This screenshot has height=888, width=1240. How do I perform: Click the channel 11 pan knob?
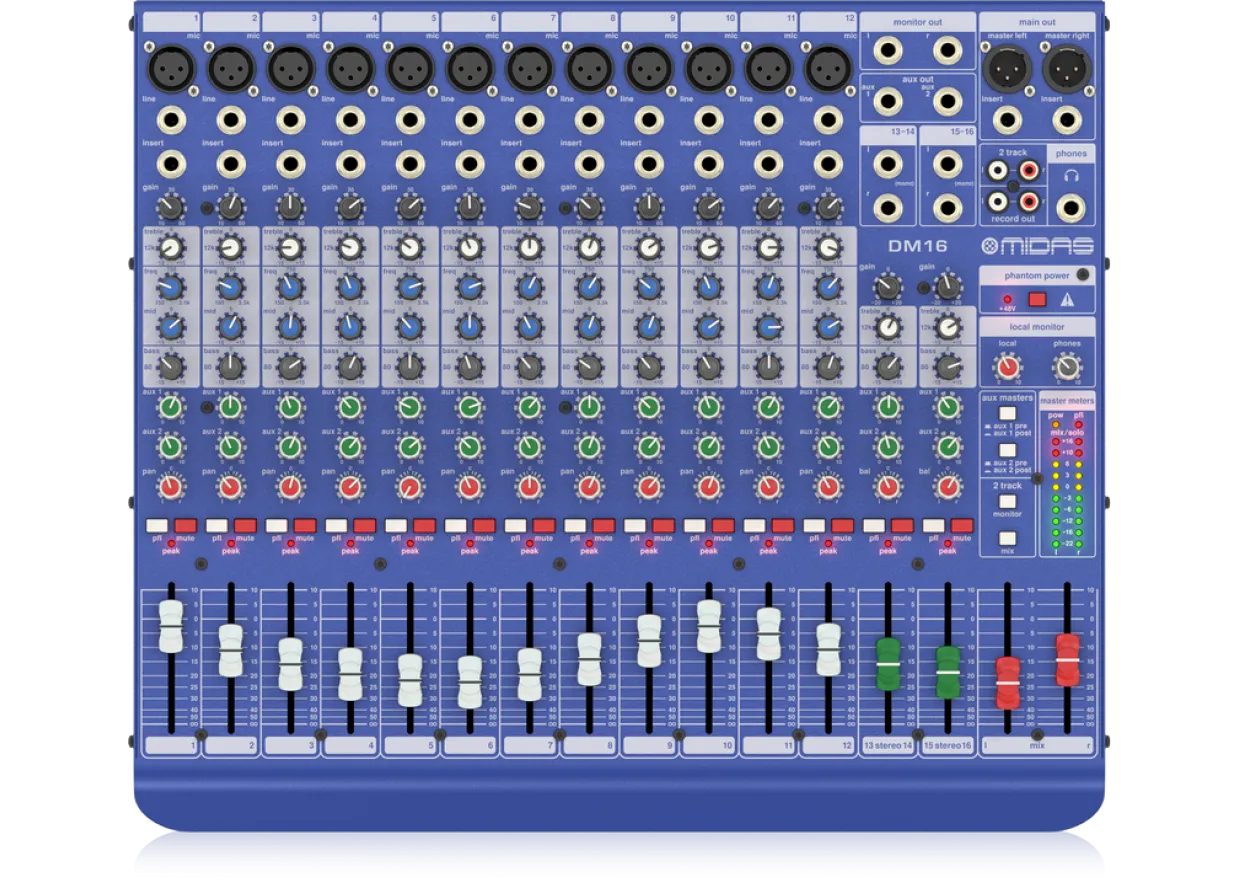[x=768, y=487]
